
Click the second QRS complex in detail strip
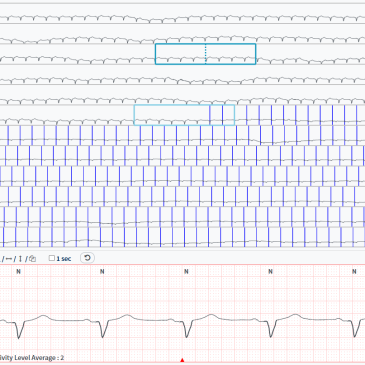104,328
